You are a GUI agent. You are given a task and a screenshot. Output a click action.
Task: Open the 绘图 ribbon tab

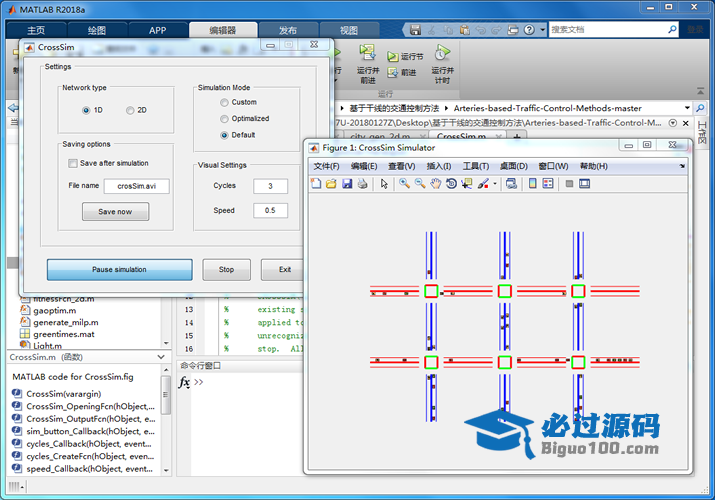(97, 30)
